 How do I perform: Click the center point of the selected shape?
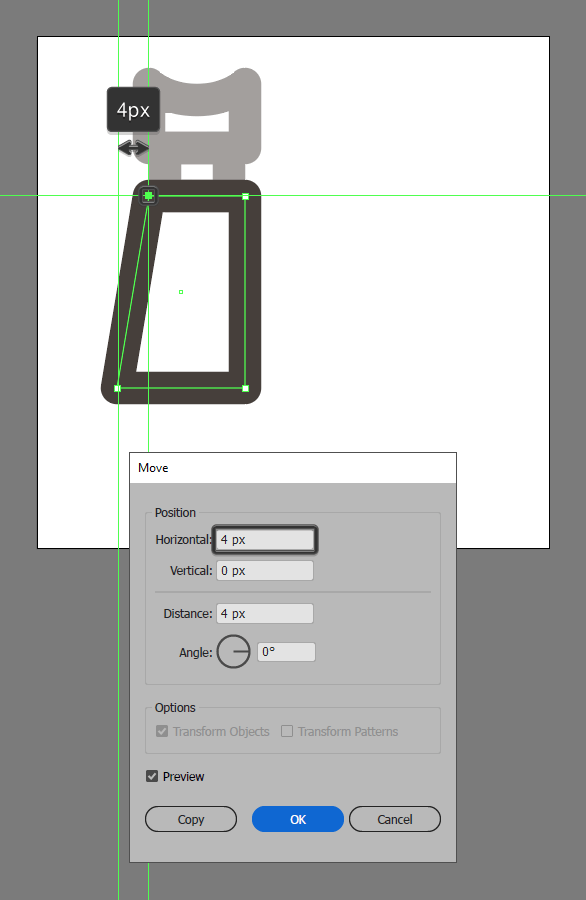[181, 292]
